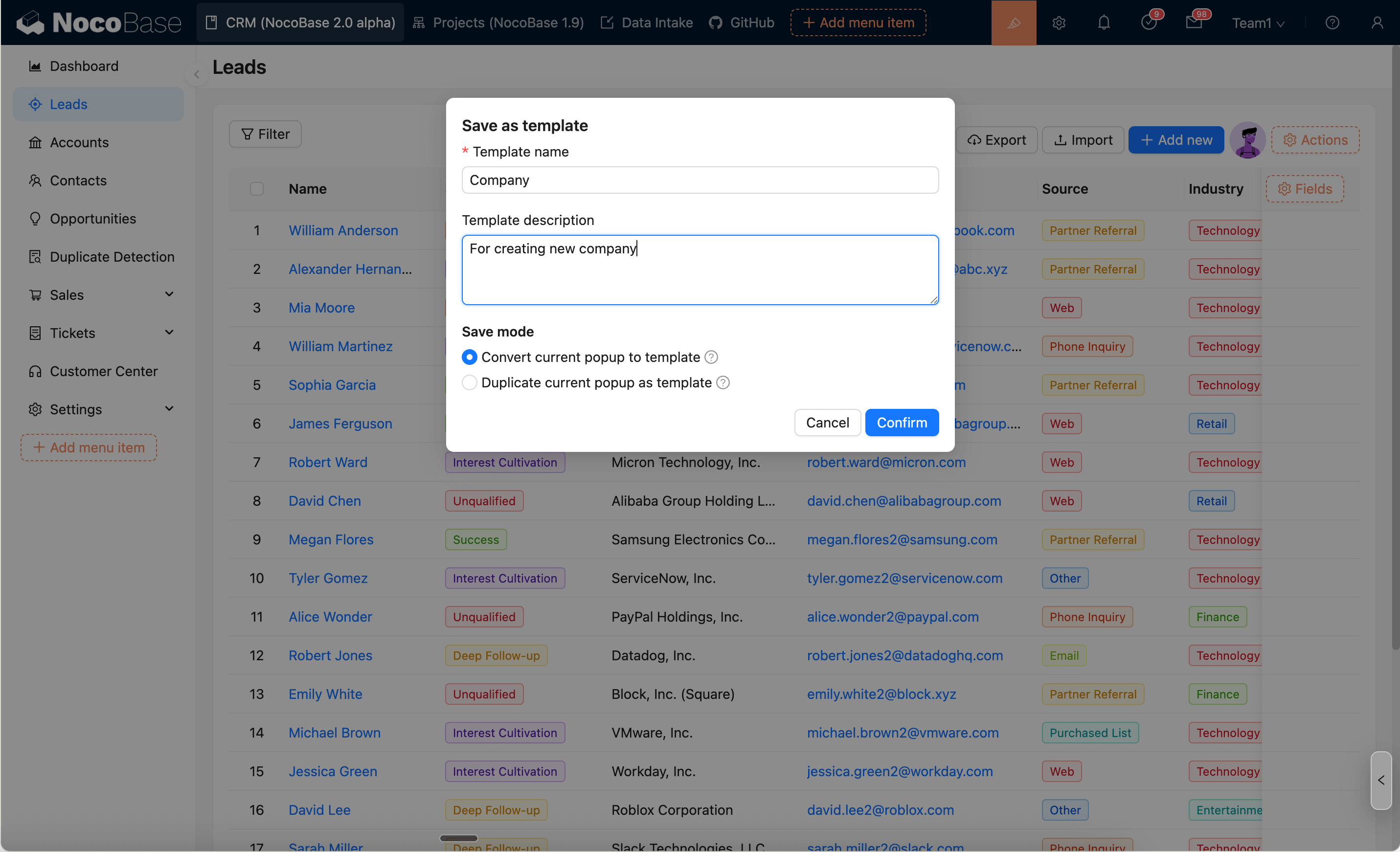Screen dimensions: 1400x852
Task: Go to Accounts in the sidebar
Action: tap(79, 142)
